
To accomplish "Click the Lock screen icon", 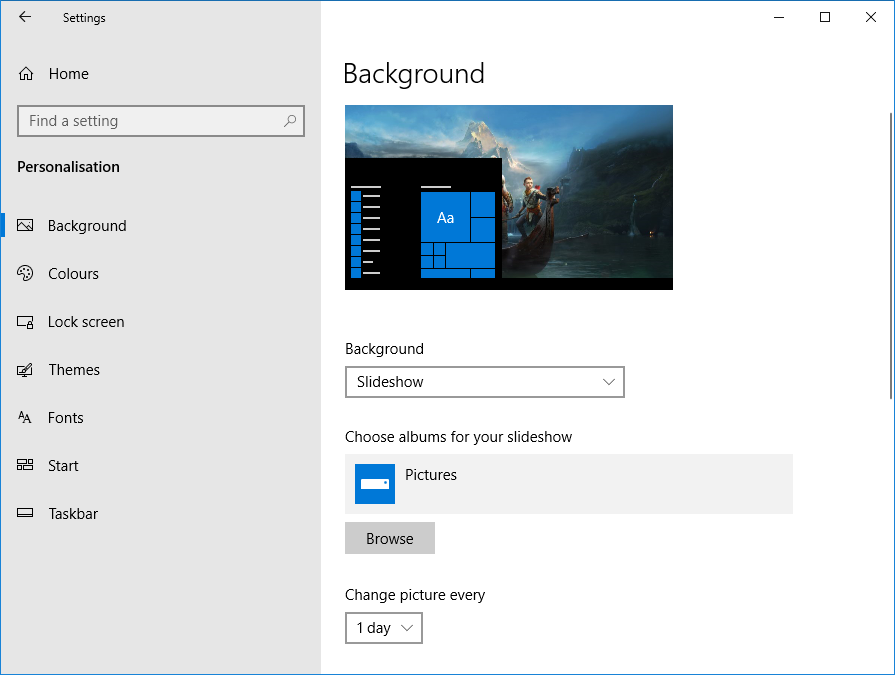I will 26,322.
